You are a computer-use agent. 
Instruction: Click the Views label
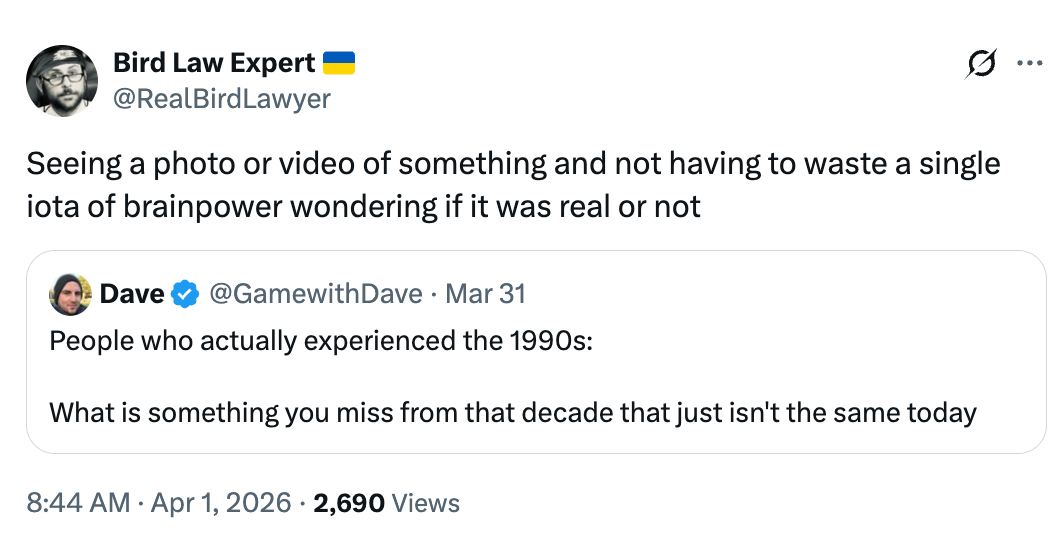tap(426, 503)
